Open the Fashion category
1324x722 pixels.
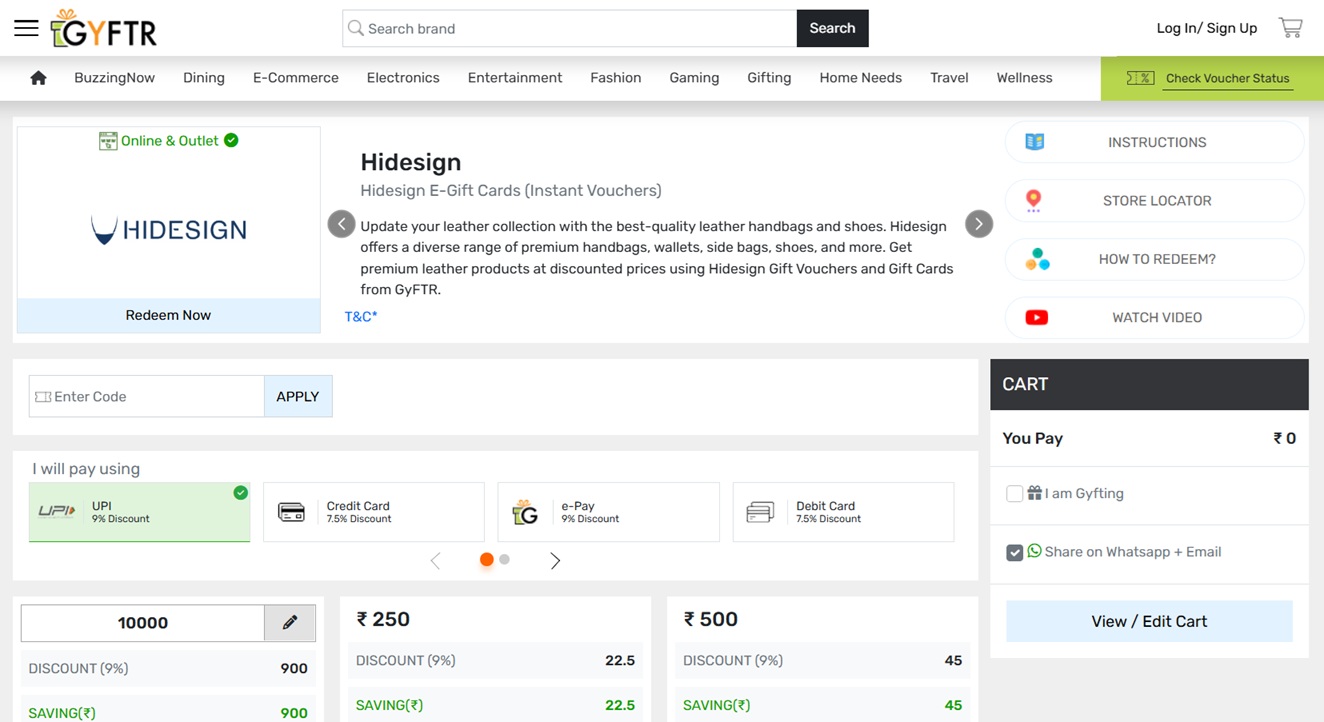pos(616,78)
